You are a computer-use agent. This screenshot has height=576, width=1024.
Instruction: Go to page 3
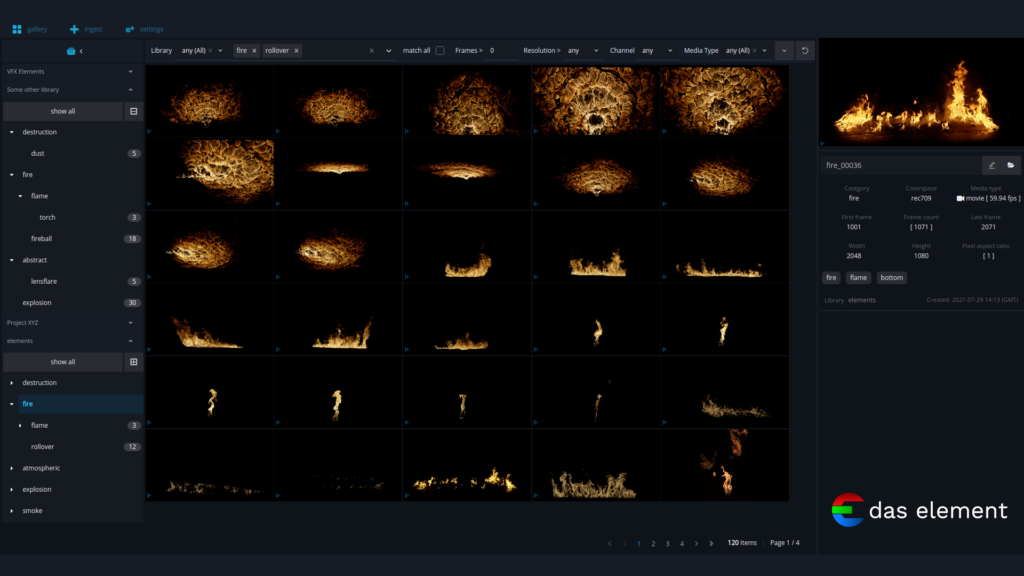(x=667, y=543)
